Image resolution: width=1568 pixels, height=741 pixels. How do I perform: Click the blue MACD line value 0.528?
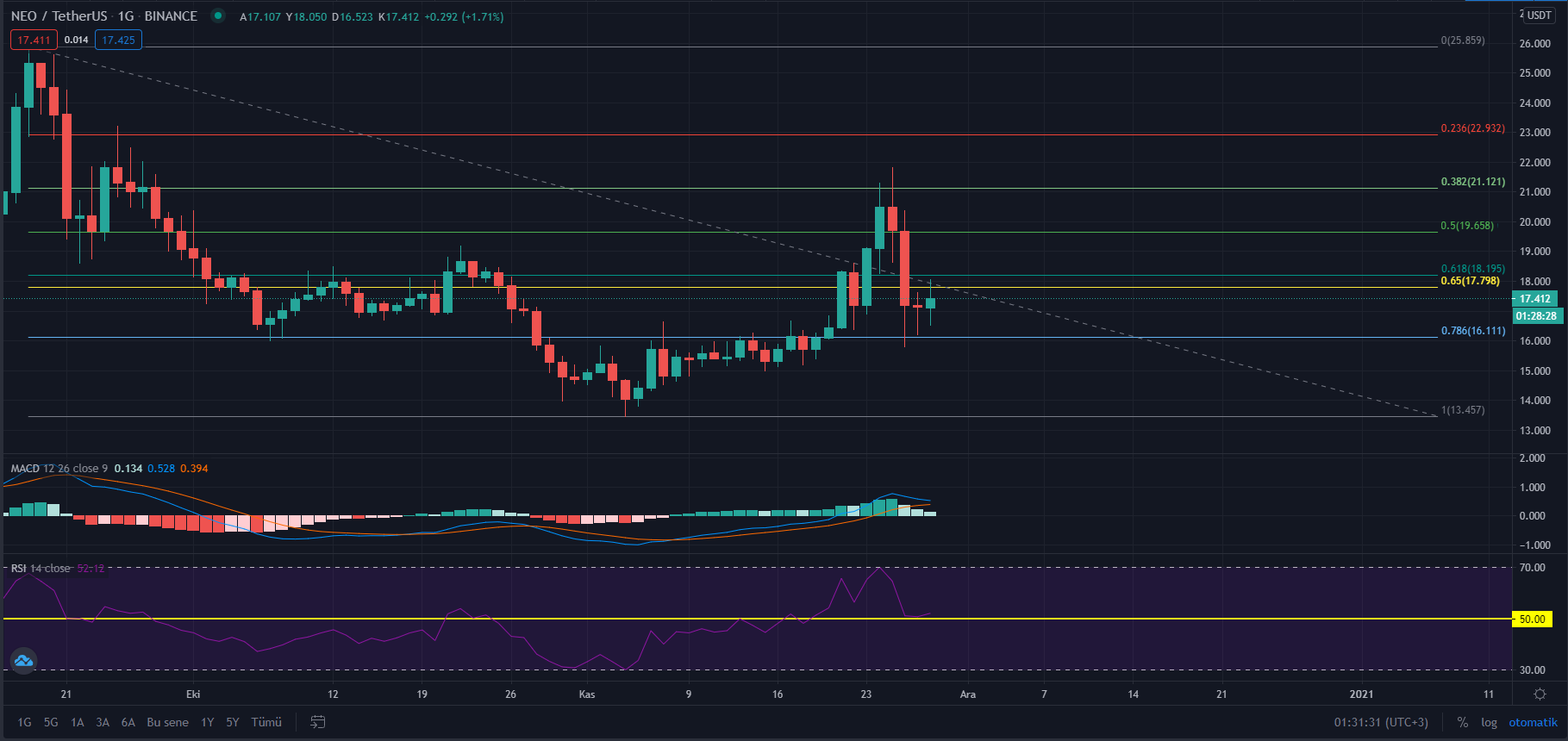tap(161, 469)
